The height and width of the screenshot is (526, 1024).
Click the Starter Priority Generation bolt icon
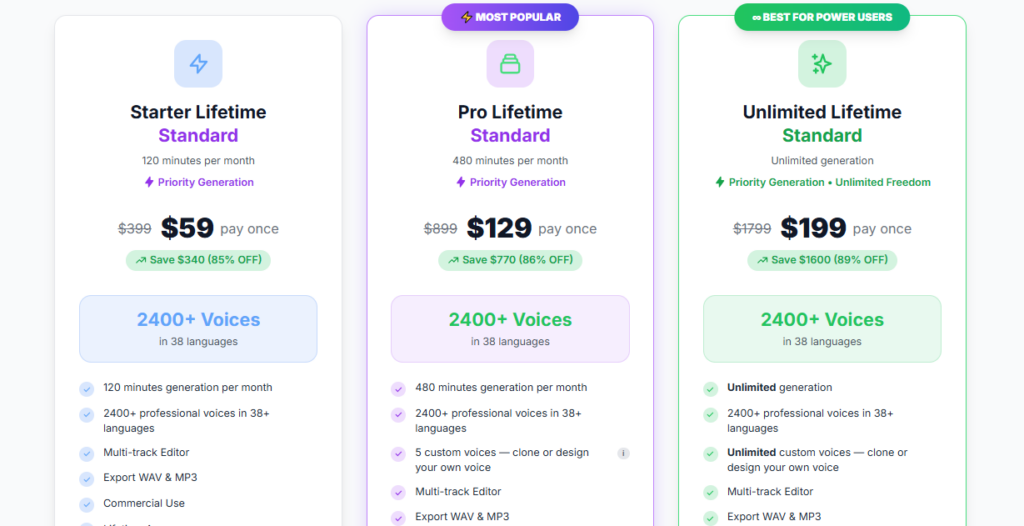pos(149,182)
